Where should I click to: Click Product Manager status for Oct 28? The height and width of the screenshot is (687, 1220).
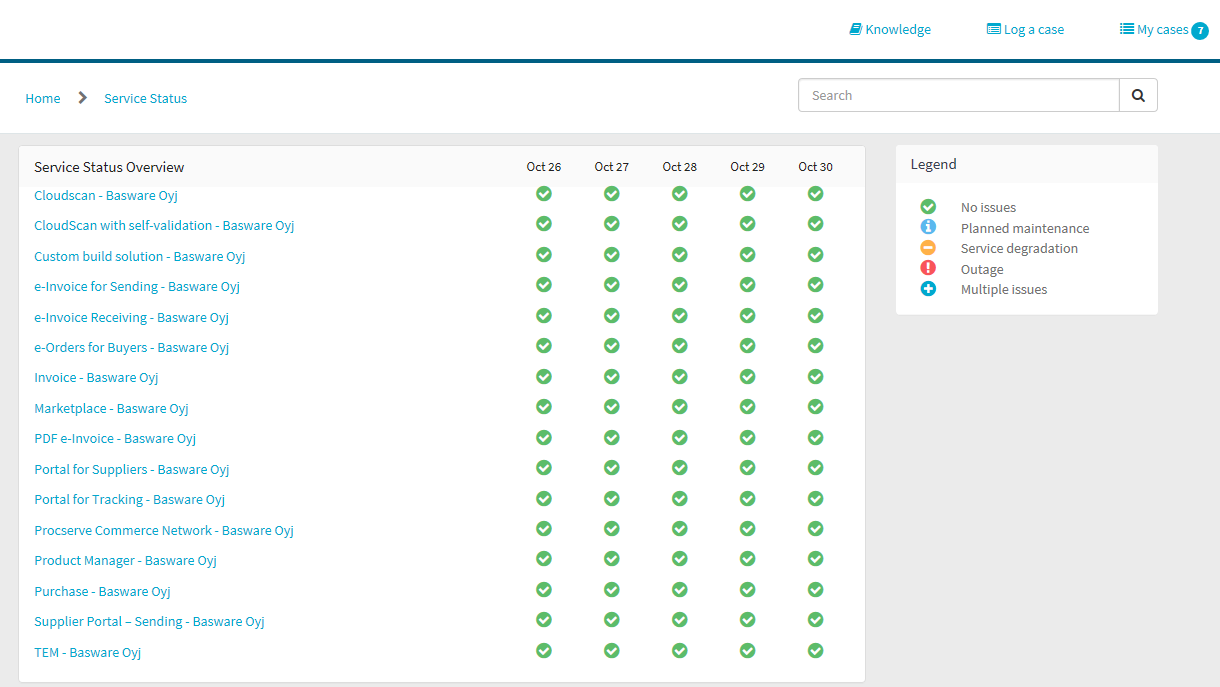680,559
